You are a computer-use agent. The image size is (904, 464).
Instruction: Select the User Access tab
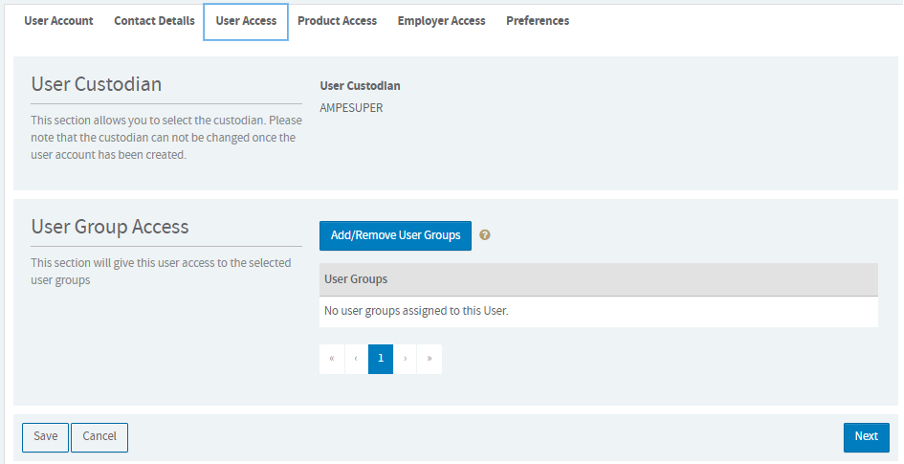(246, 21)
